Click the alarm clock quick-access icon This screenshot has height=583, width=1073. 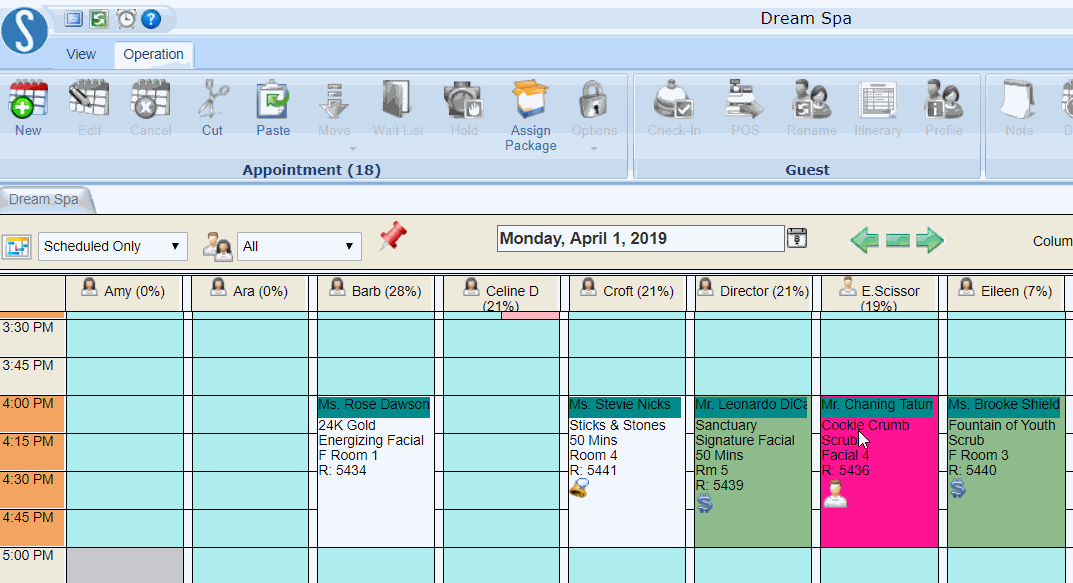126,18
